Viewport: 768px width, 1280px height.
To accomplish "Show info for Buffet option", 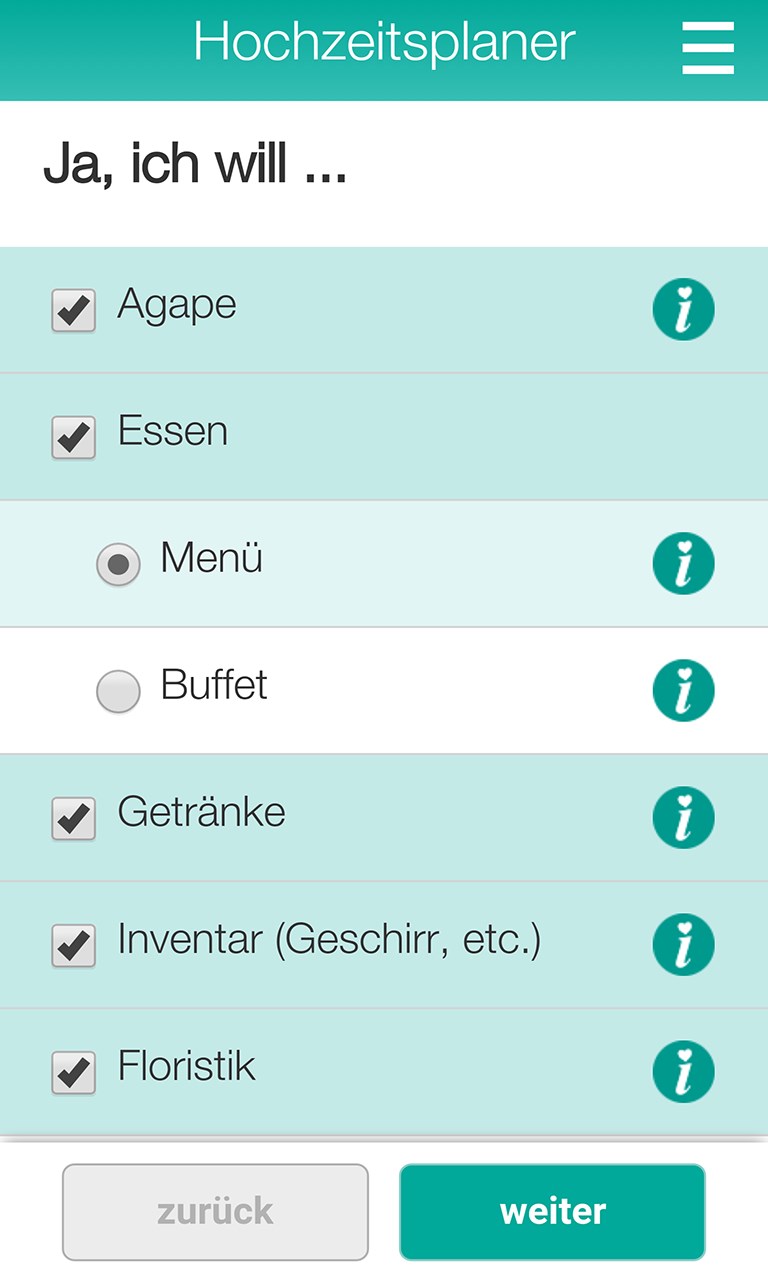I will click(684, 690).
